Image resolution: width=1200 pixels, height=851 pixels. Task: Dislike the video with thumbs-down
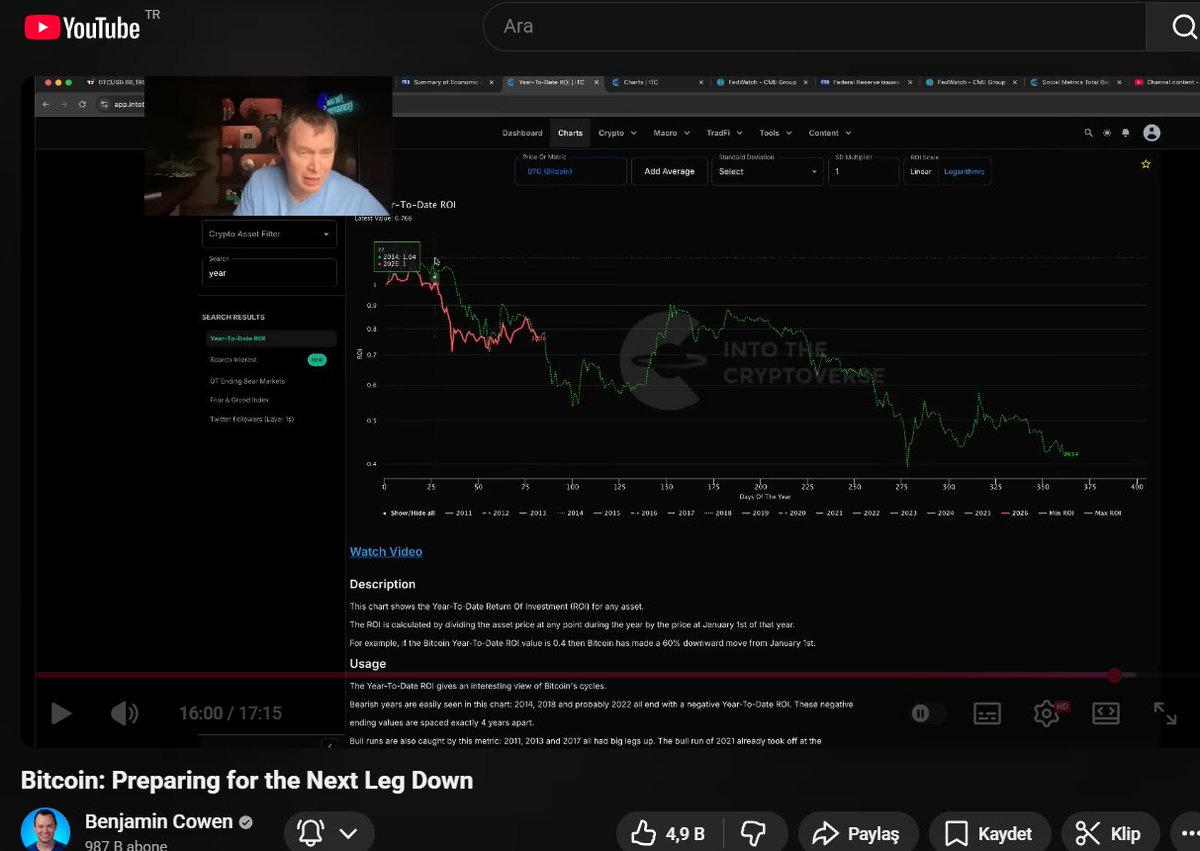pyautogui.click(x=752, y=833)
